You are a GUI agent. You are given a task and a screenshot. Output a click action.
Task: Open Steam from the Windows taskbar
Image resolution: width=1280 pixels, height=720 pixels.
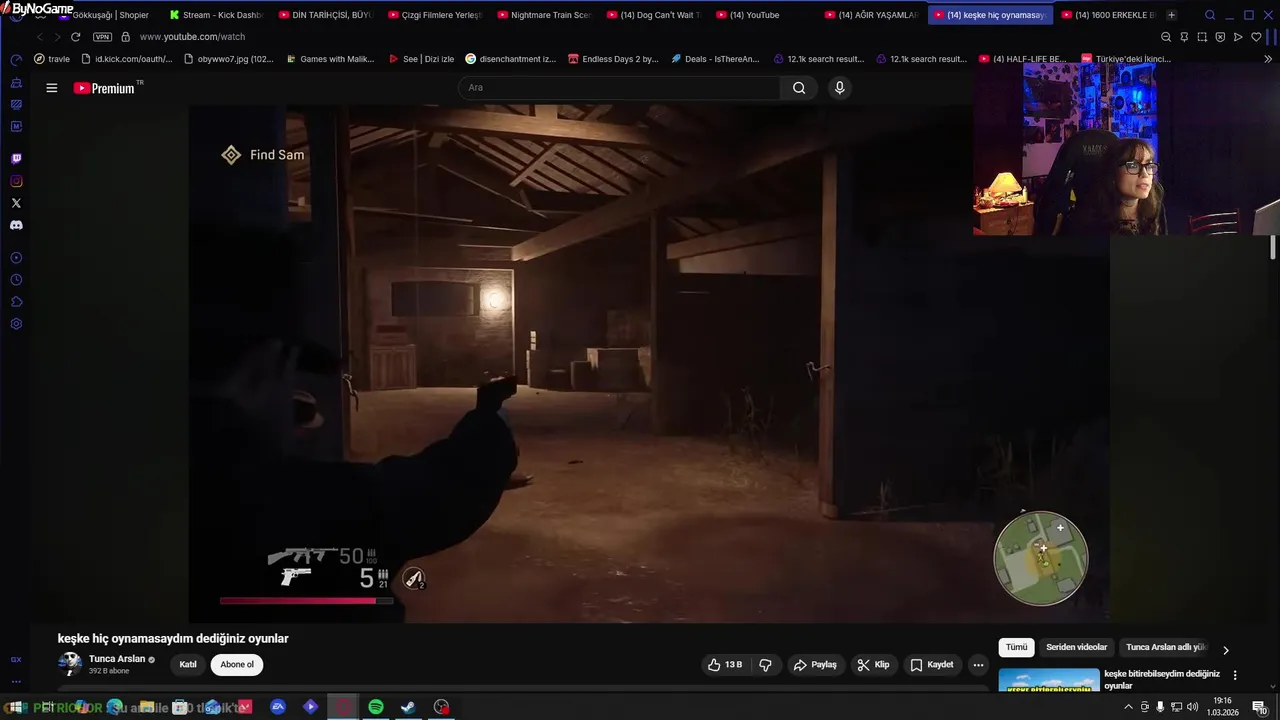[x=408, y=707]
